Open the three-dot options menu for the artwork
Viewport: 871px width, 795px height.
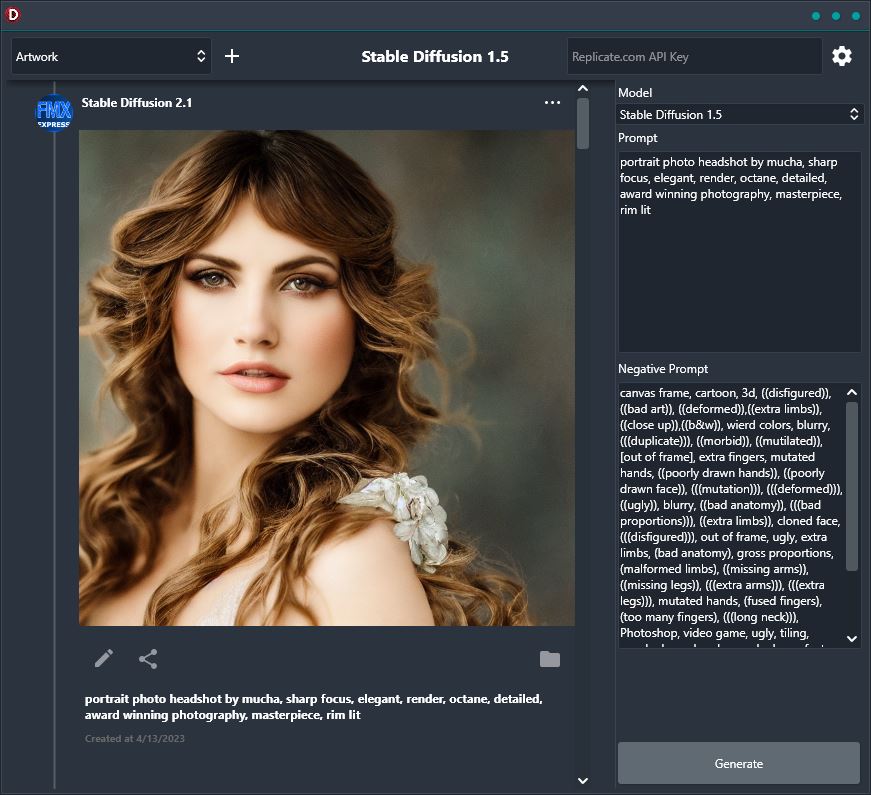pos(552,102)
